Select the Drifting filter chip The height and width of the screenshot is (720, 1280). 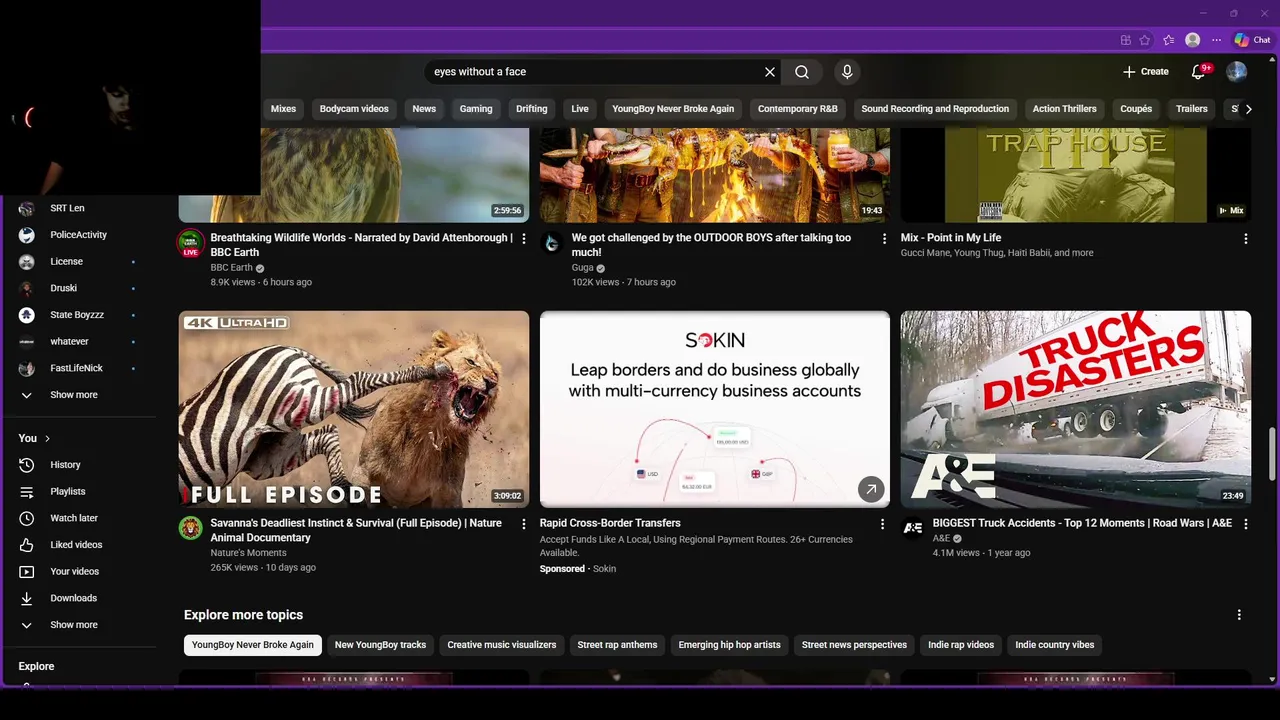coord(532,109)
